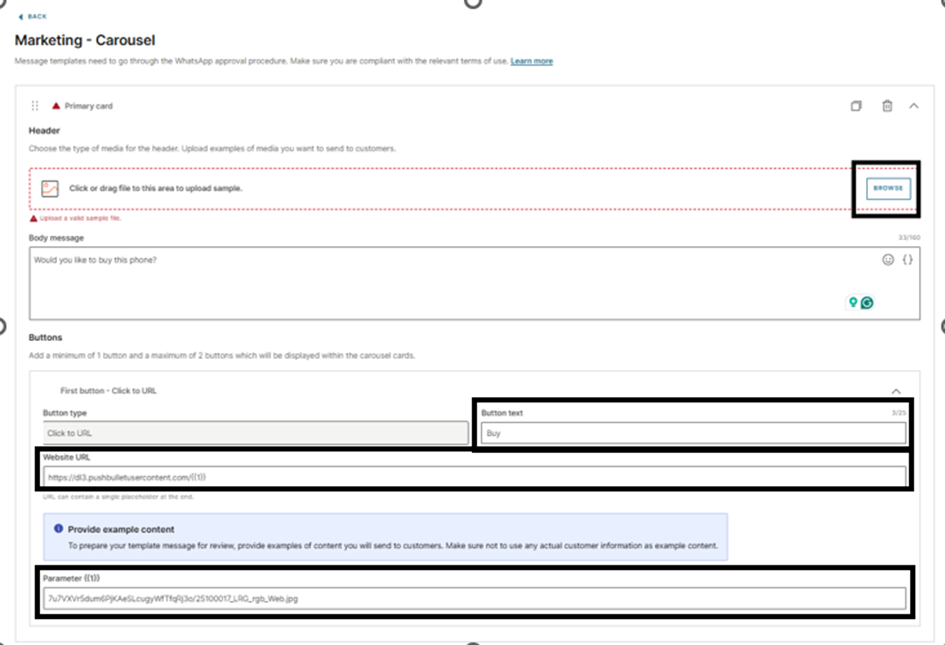Click the 'First button - Click to URL' label
Image resolution: width=945 pixels, height=645 pixels.
click(x=108, y=391)
